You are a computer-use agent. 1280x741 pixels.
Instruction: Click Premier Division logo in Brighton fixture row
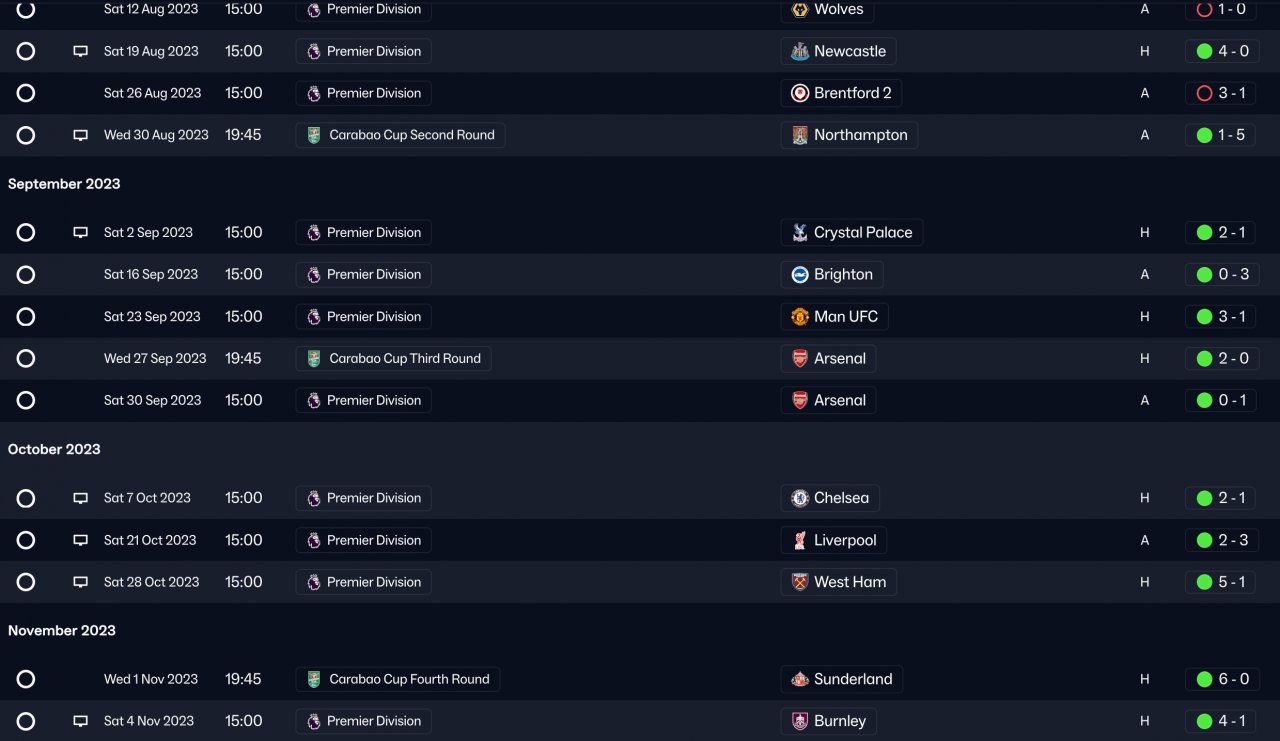click(x=314, y=275)
